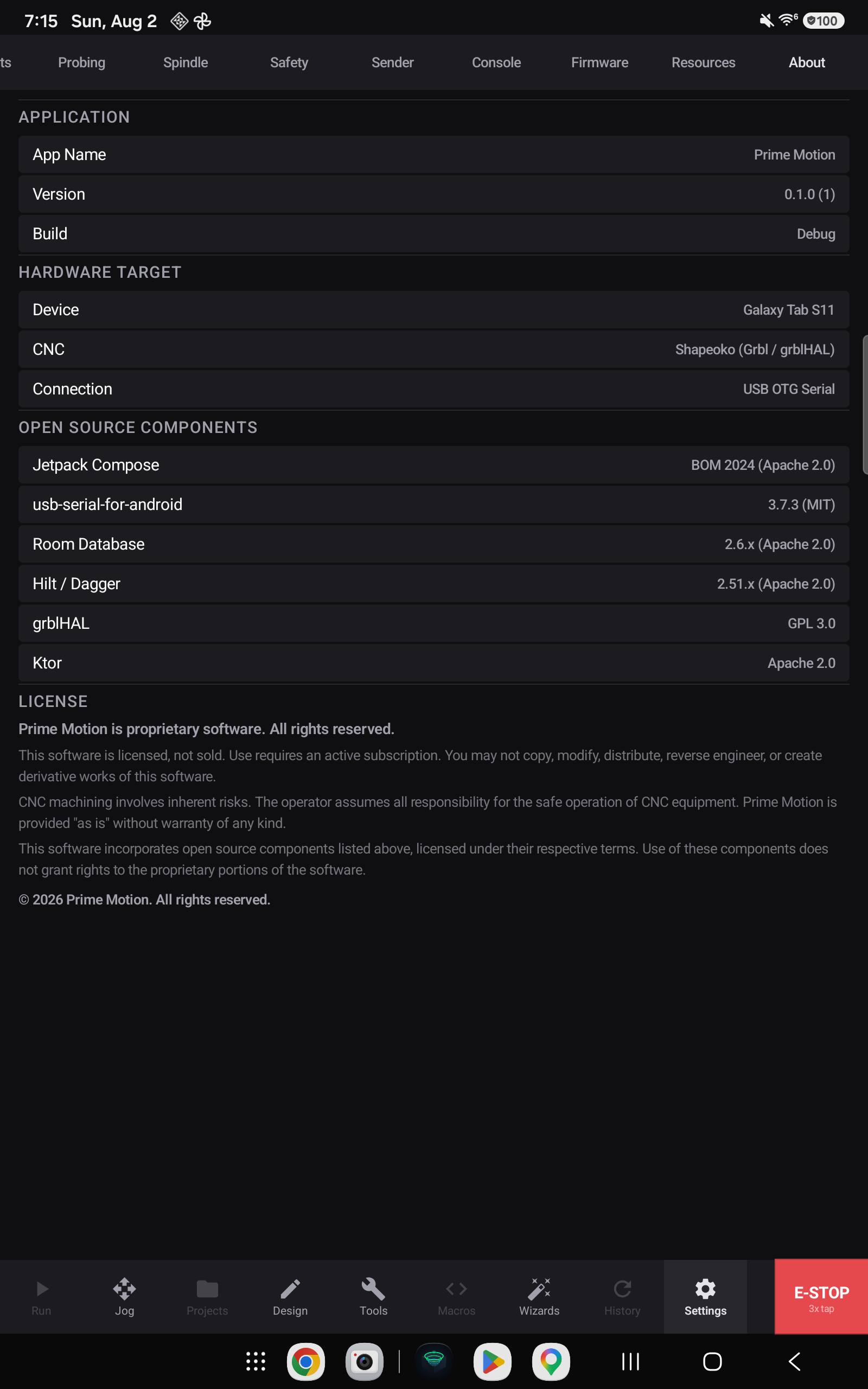Image resolution: width=868 pixels, height=1389 pixels.
Task: Open the app drawer grid icon
Action: pos(256,1361)
